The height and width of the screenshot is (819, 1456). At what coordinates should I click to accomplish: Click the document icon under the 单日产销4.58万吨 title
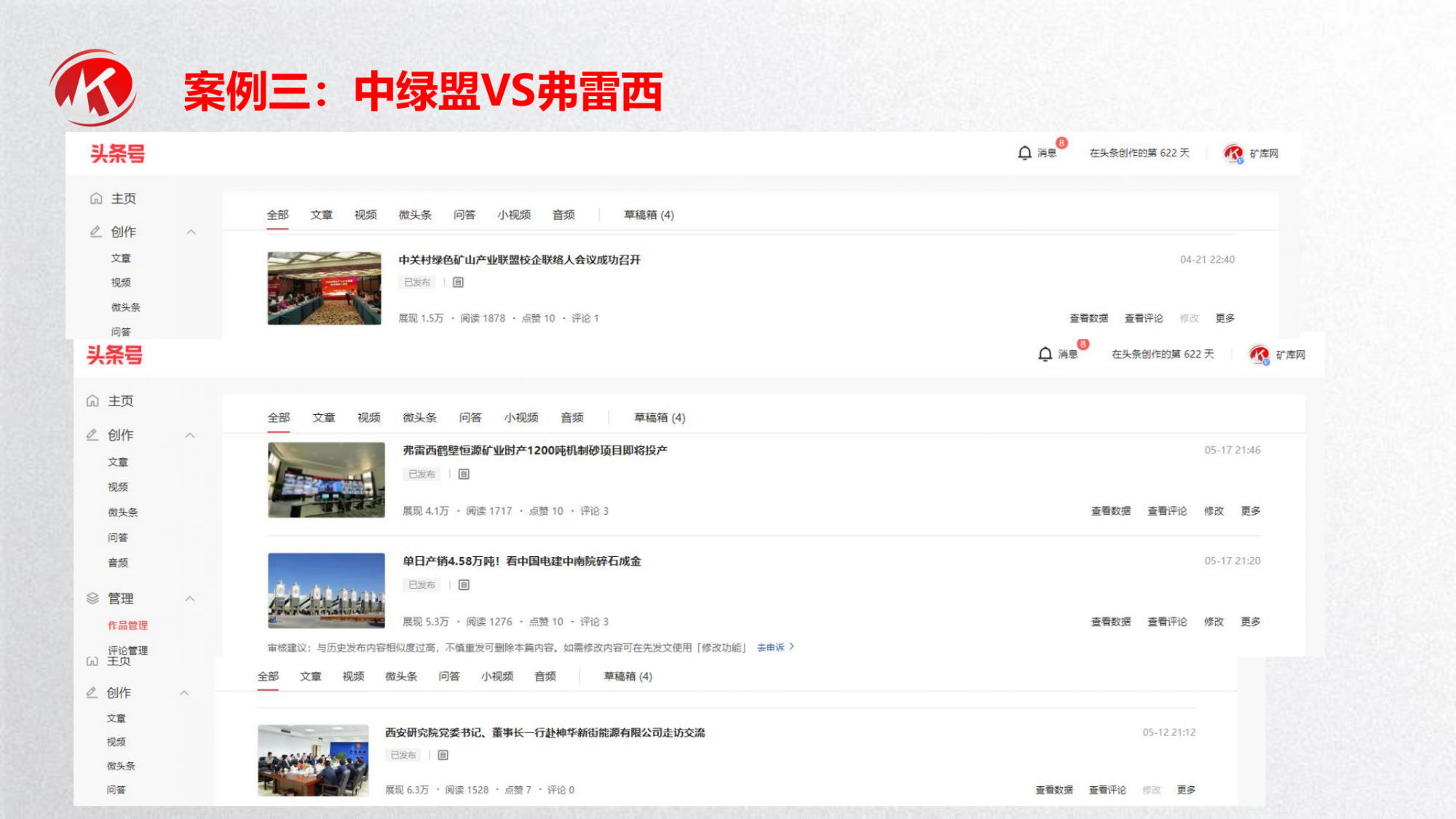464,585
